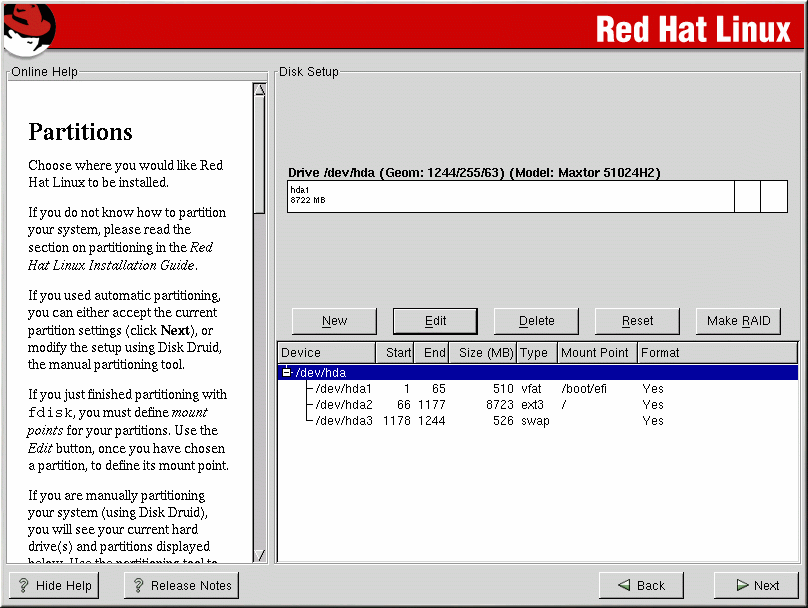Reset the partition table changes
808x608 pixels.
[637, 321]
